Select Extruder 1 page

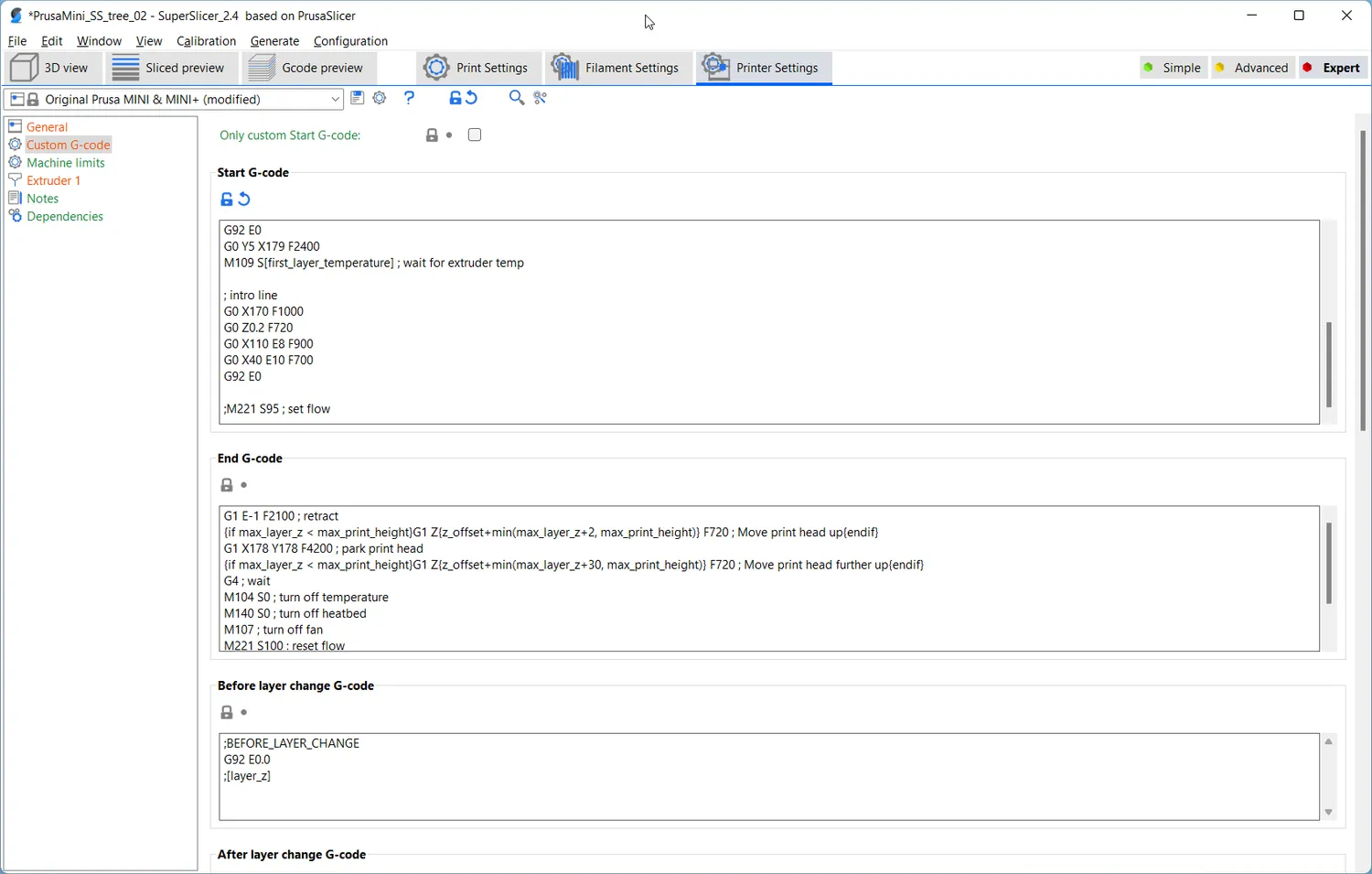(x=53, y=180)
